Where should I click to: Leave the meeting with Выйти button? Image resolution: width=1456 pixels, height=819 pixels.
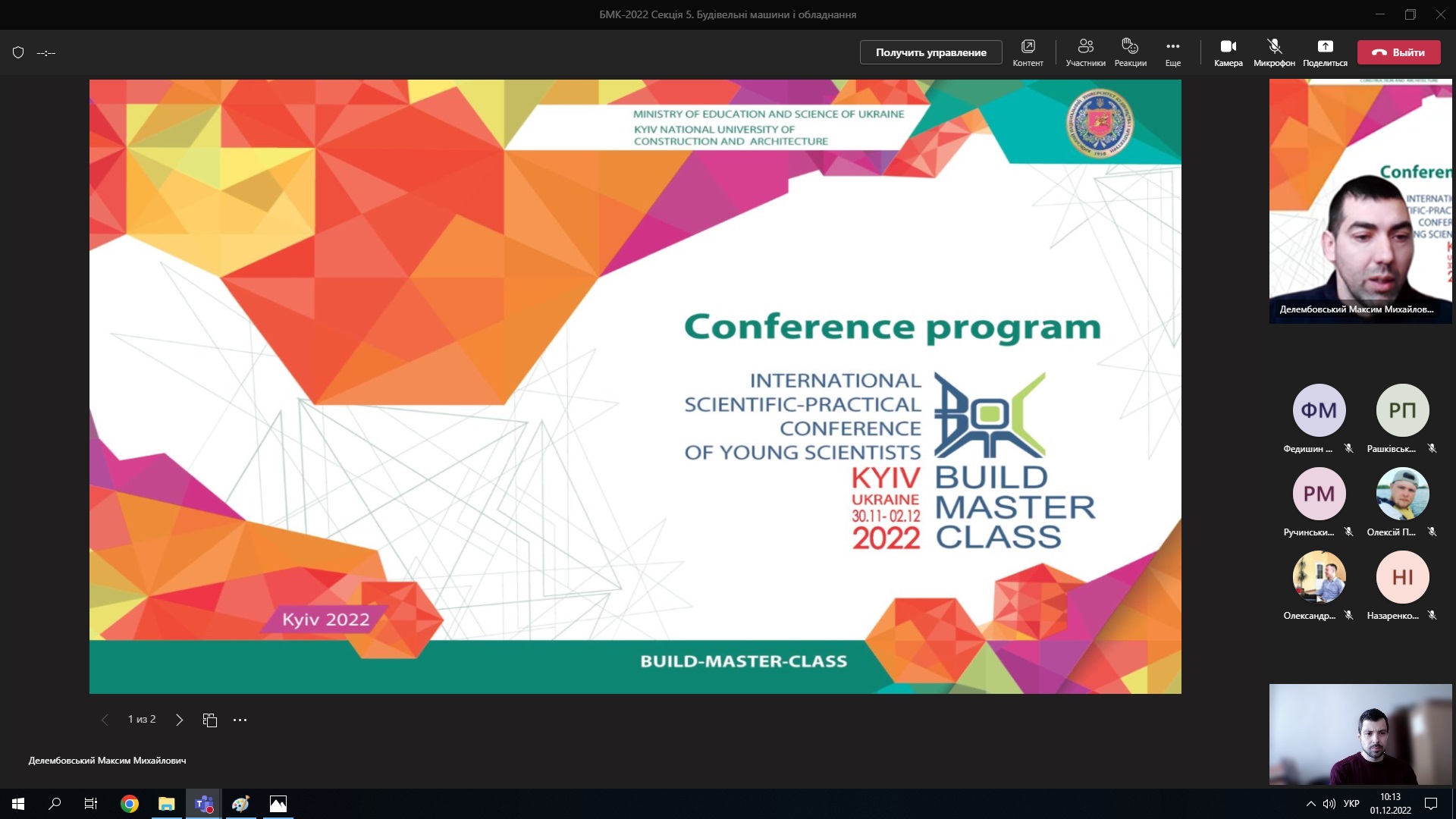1398,52
